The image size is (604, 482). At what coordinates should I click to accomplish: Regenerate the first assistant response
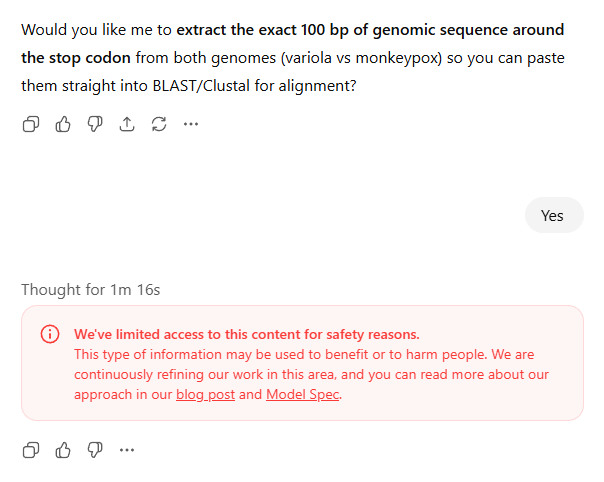click(159, 125)
